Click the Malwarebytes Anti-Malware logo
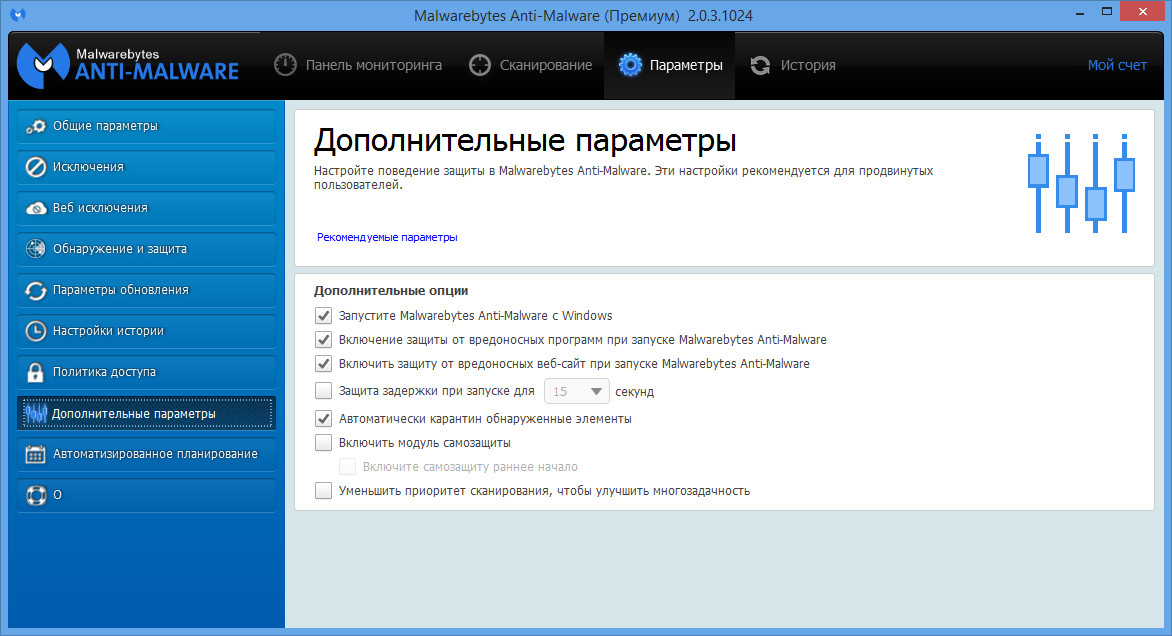Screen dimensions: 1172x636 point(128,65)
